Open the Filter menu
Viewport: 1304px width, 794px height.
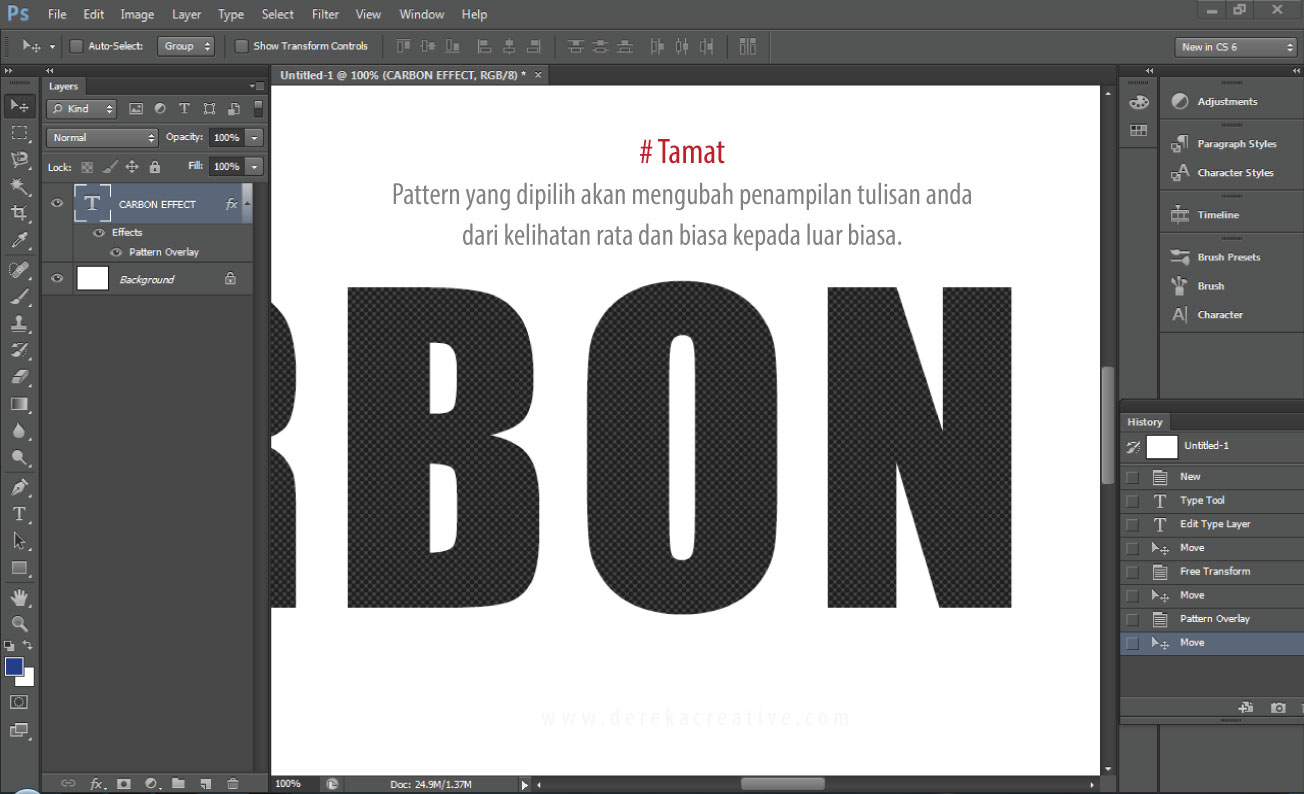pyautogui.click(x=325, y=14)
